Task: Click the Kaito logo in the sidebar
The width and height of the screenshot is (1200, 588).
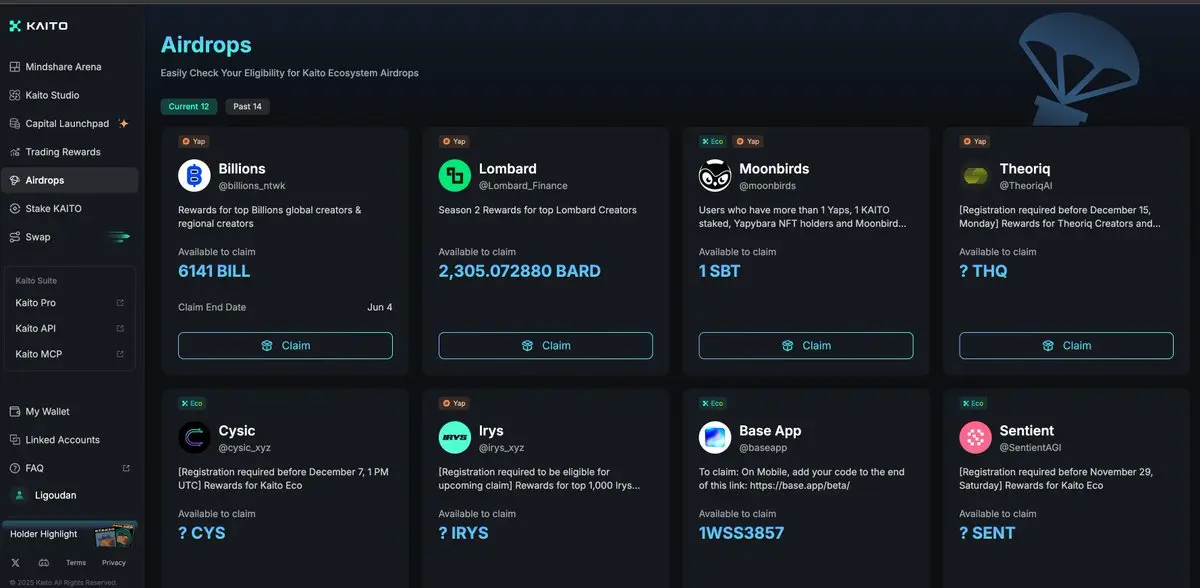Action: (39, 26)
